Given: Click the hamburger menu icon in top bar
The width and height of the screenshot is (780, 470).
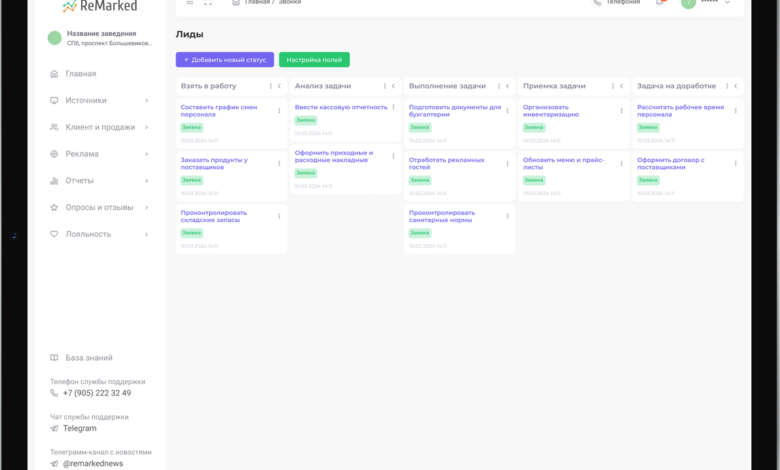Looking at the screenshot, I should (x=191, y=3).
